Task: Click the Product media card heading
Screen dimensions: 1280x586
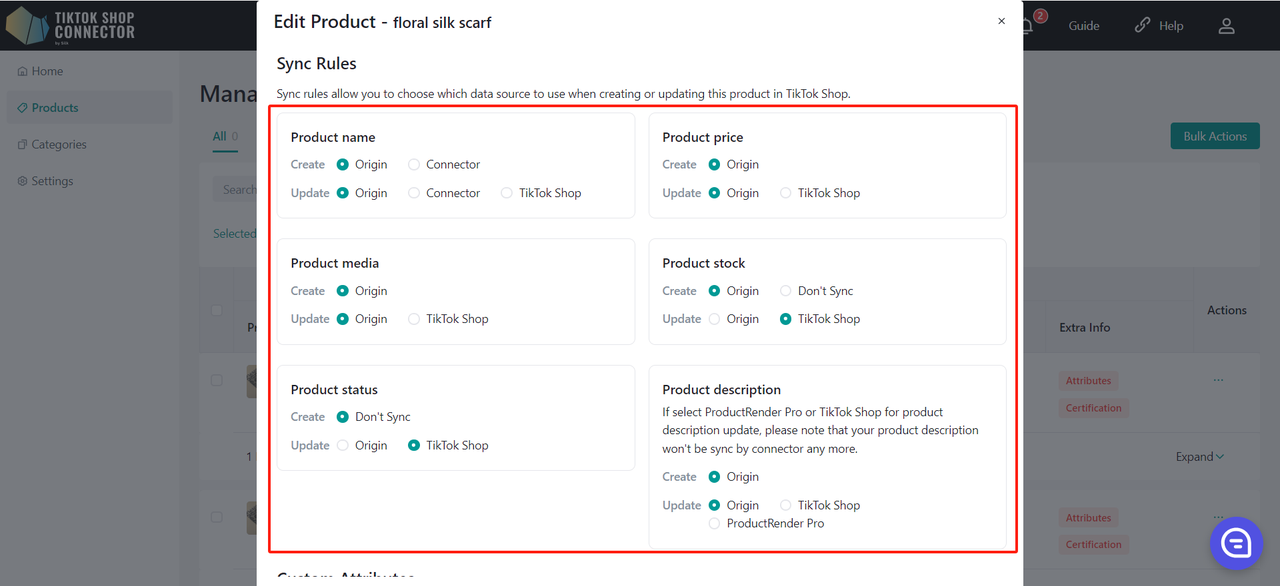Action: point(335,264)
